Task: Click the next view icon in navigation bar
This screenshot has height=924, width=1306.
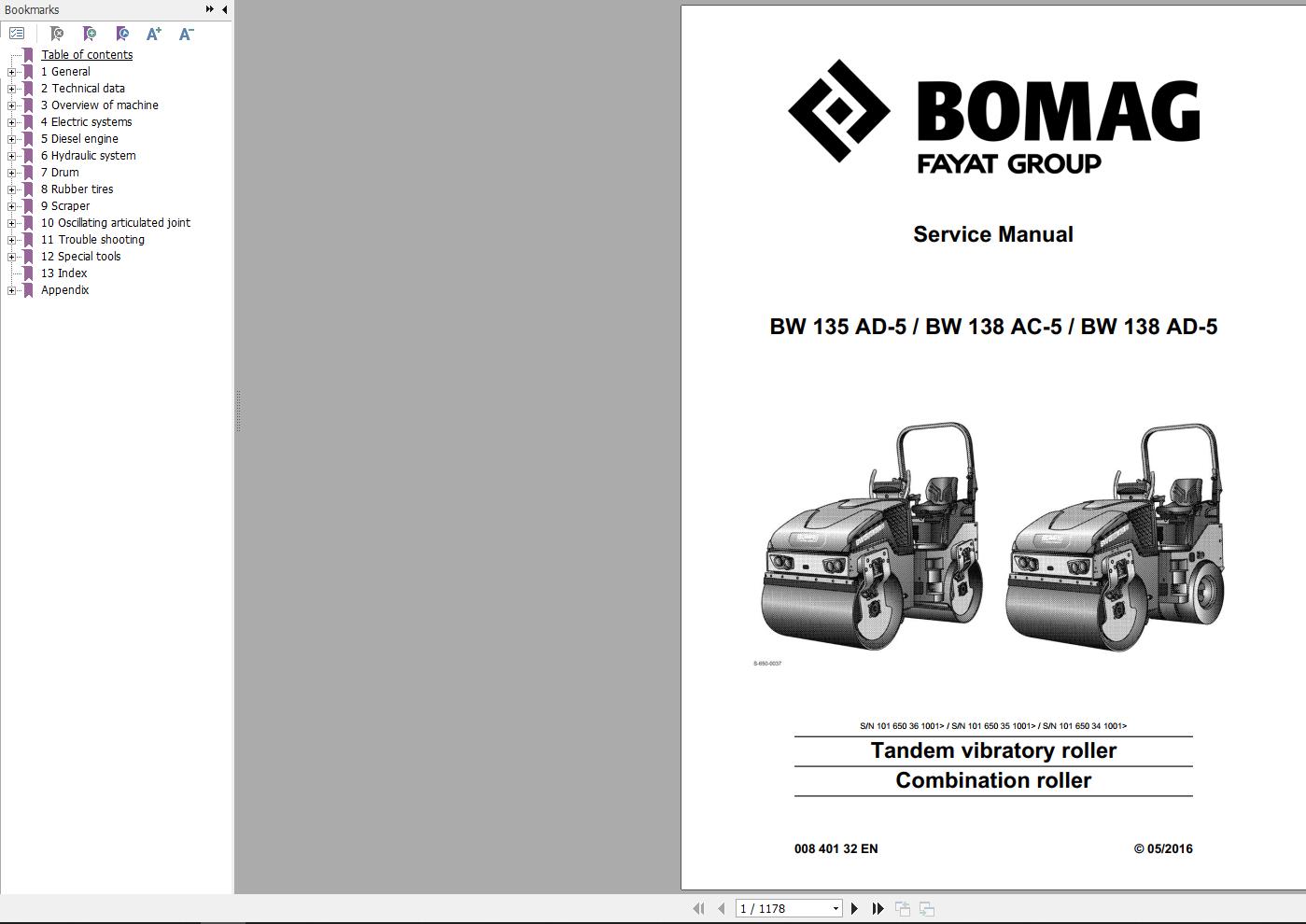Action: [927, 908]
